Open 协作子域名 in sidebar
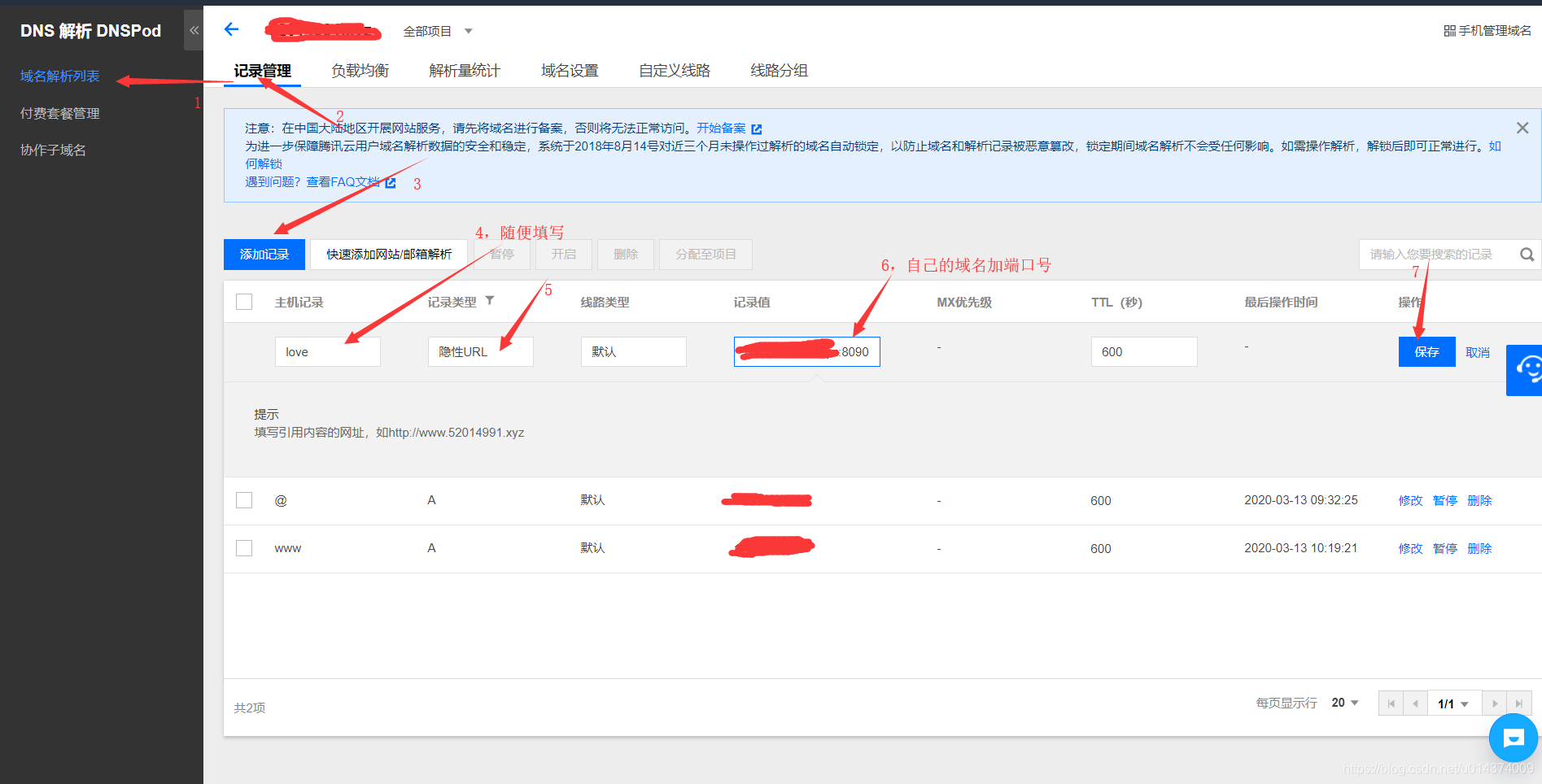Screen dimensions: 1542x784 click(x=53, y=150)
